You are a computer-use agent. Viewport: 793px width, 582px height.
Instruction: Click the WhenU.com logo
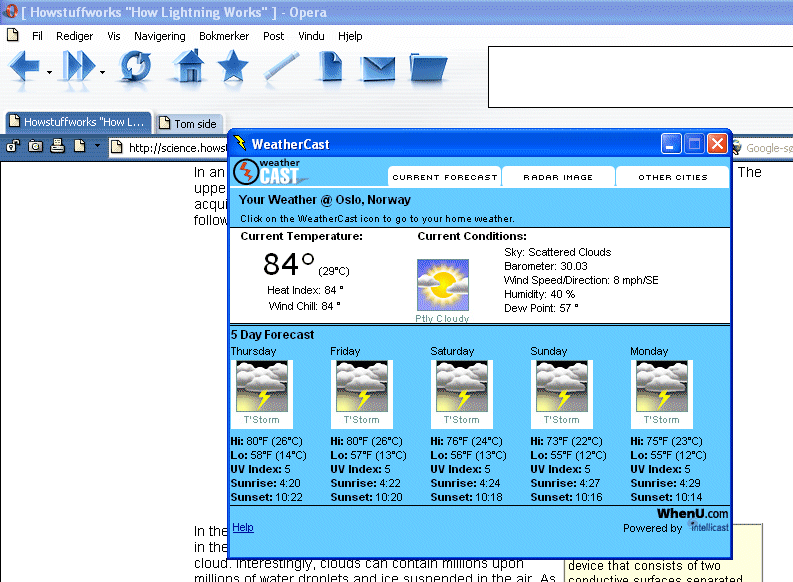692,514
